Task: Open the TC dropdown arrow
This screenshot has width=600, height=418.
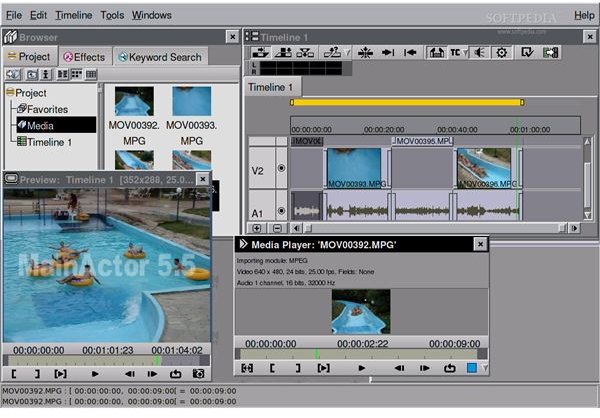Action: click(465, 52)
